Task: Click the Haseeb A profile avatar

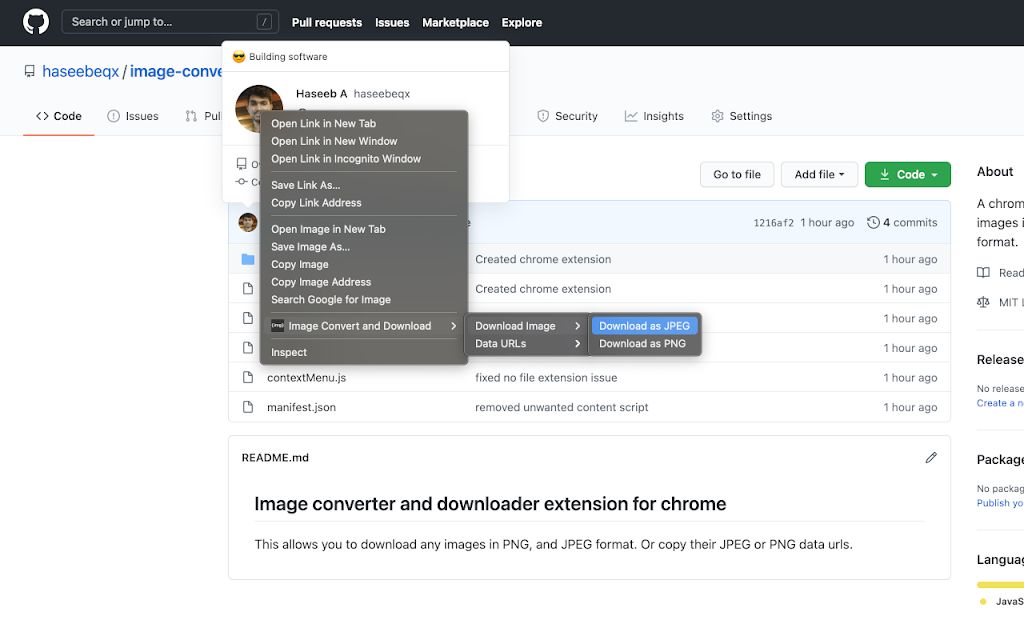Action: coord(258,108)
